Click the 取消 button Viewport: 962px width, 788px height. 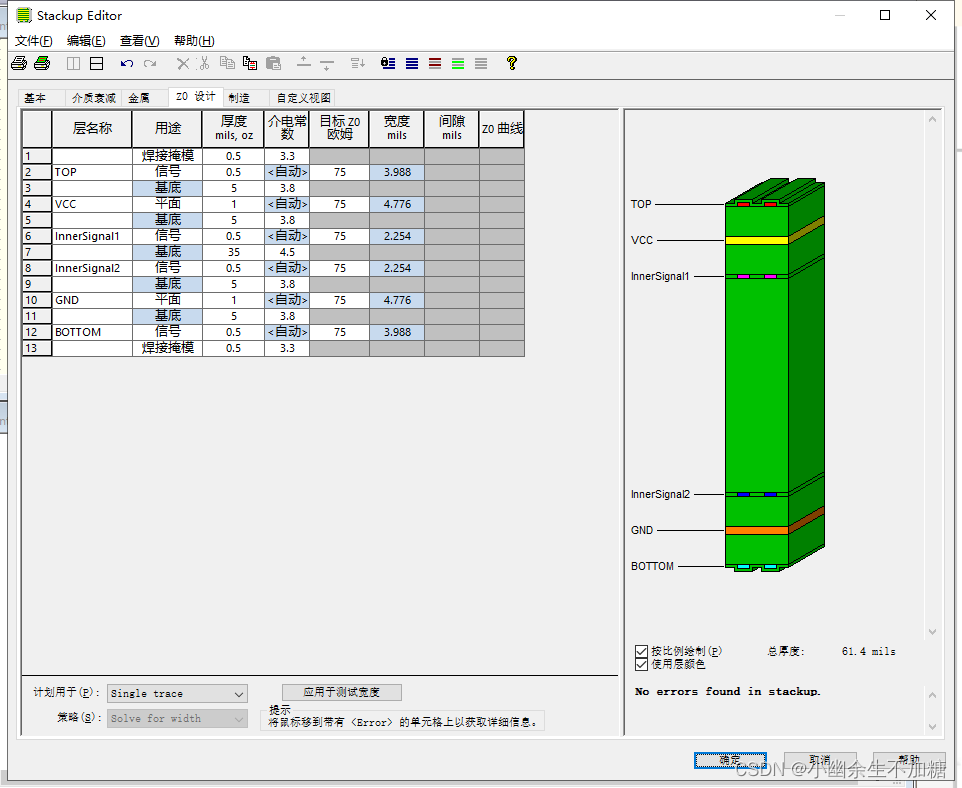pyautogui.click(x=820, y=760)
